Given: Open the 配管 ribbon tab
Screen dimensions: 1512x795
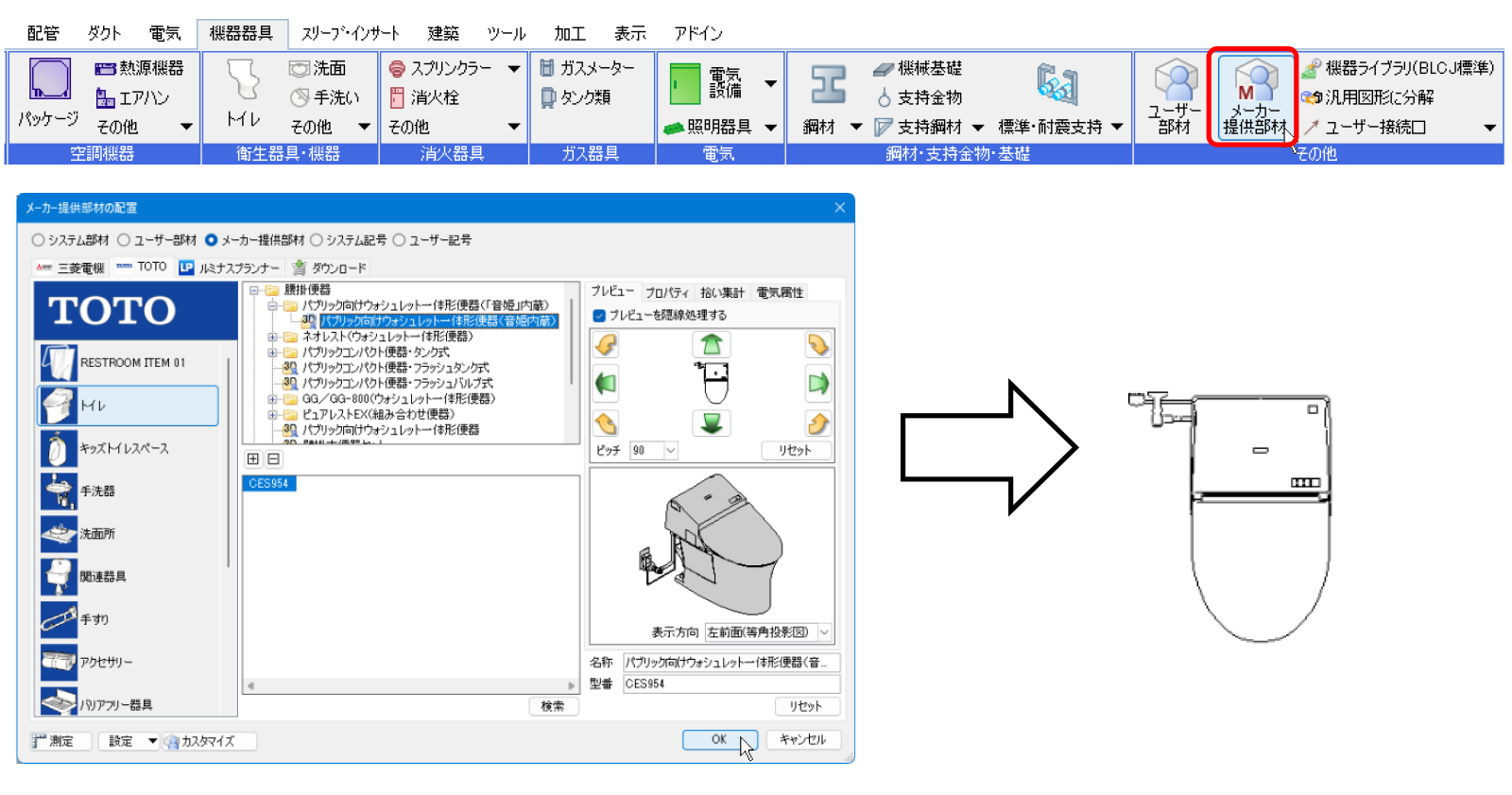Looking at the screenshot, I should click(43, 33).
